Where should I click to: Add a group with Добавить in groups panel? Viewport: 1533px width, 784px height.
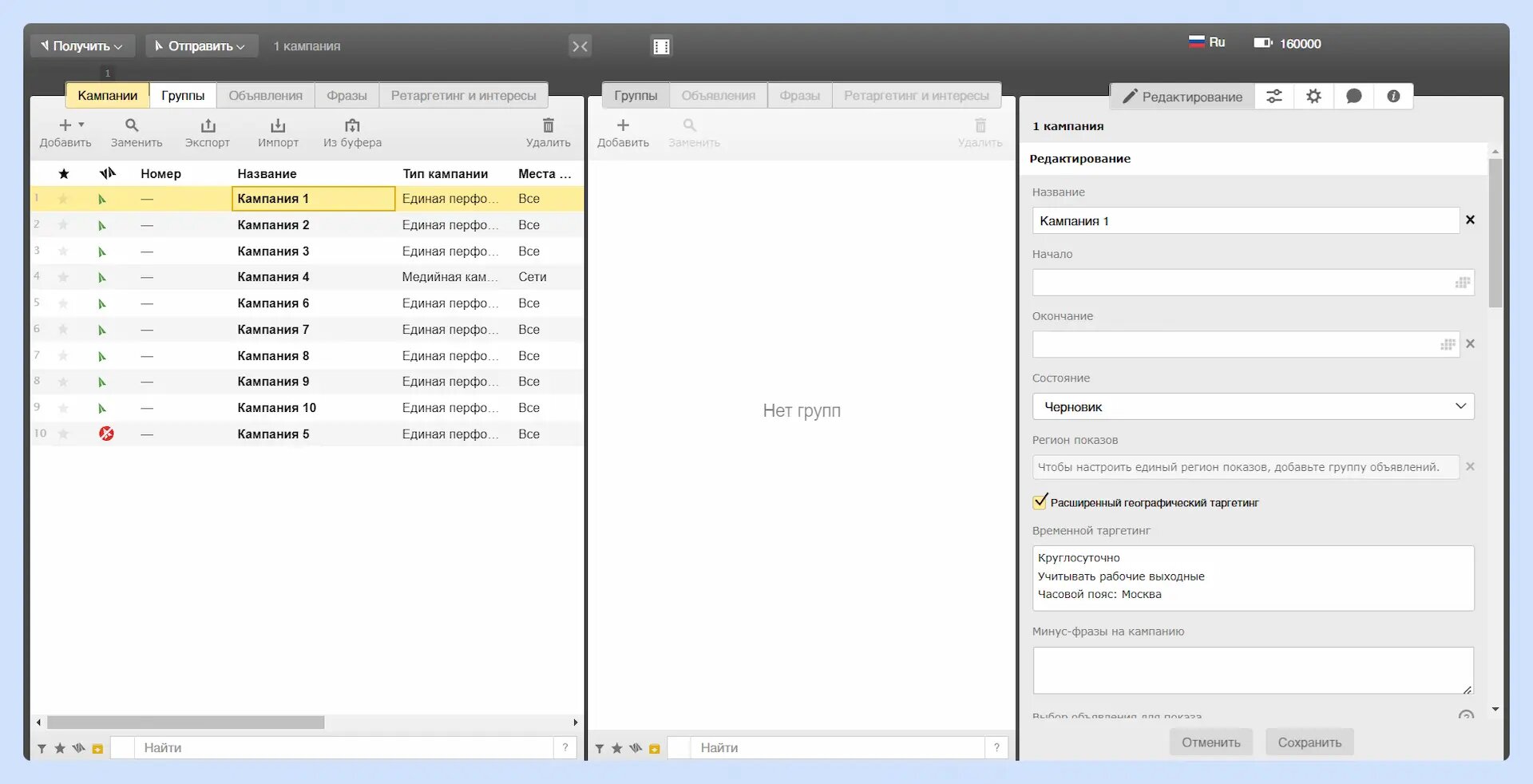tap(624, 125)
